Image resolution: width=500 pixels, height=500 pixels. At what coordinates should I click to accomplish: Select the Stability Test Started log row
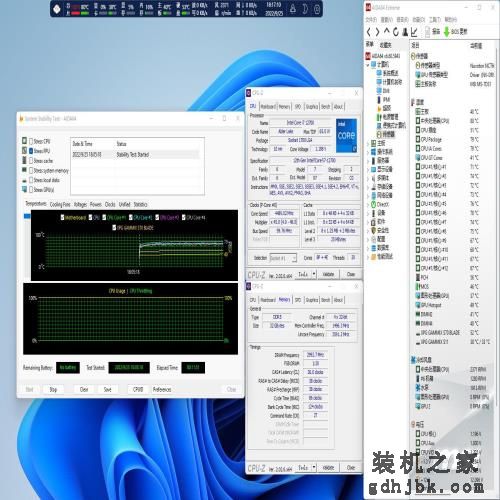pos(135,154)
